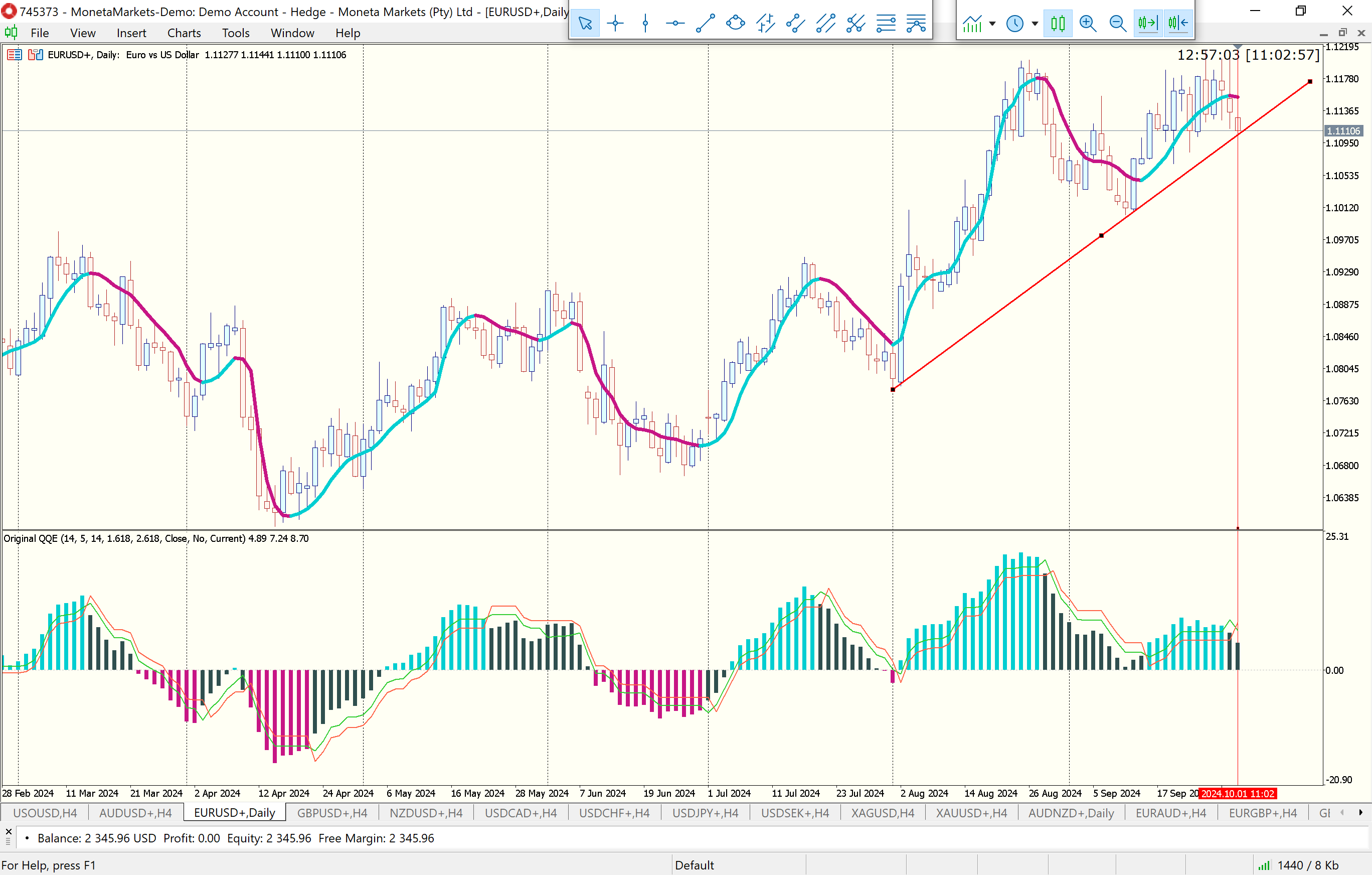Select the horizontal line drawing tool
Screen dimensions: 1372x875
tap(675, 24)
